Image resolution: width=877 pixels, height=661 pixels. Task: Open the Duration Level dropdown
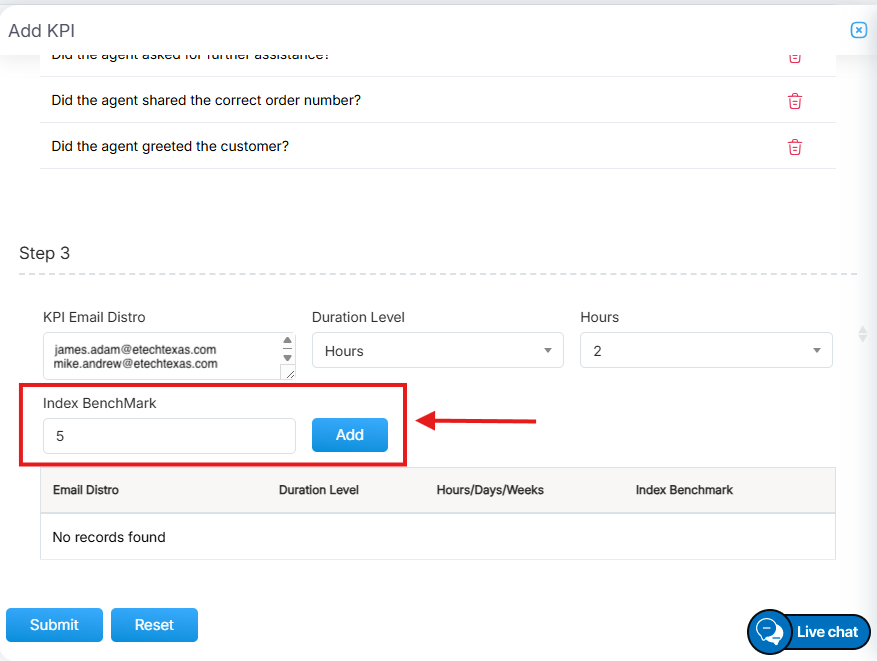pyautogui.click(x=437, y=351)
